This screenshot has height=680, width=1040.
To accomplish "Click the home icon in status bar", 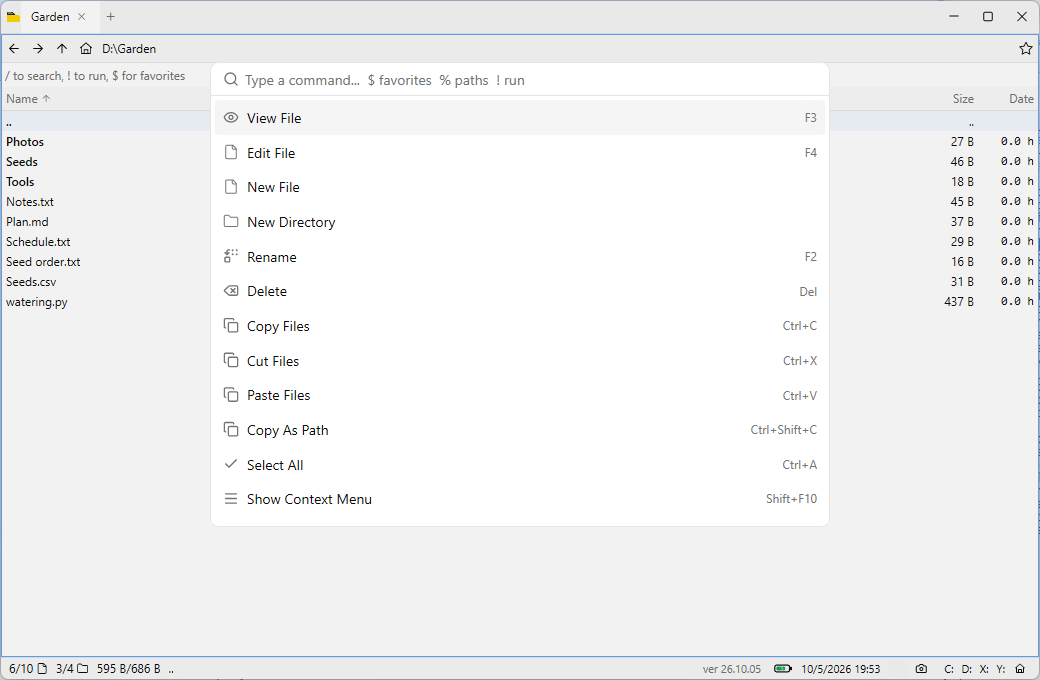I will (1020, 669).
